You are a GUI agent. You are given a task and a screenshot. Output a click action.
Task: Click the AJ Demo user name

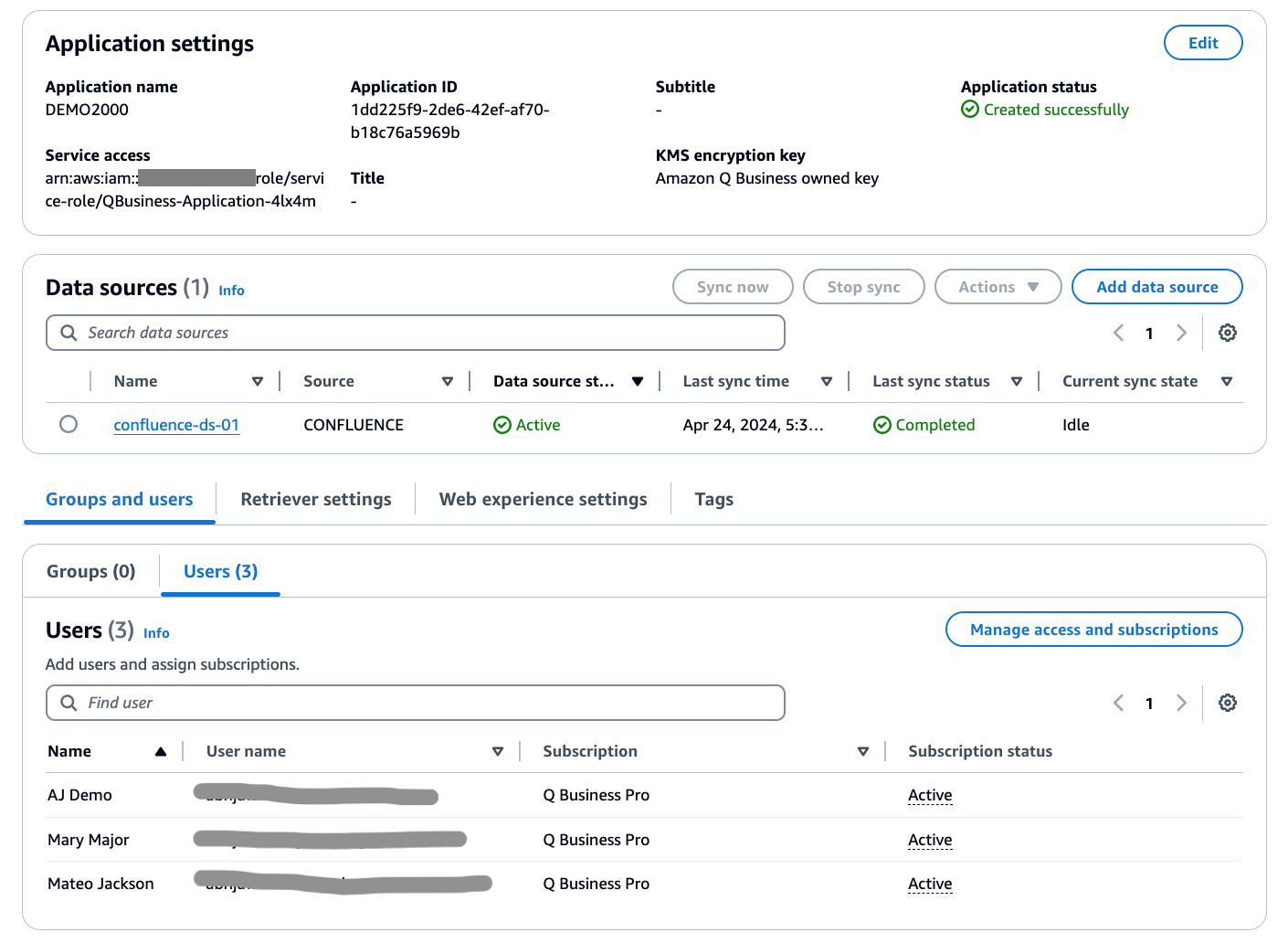(x=79, y=795)
